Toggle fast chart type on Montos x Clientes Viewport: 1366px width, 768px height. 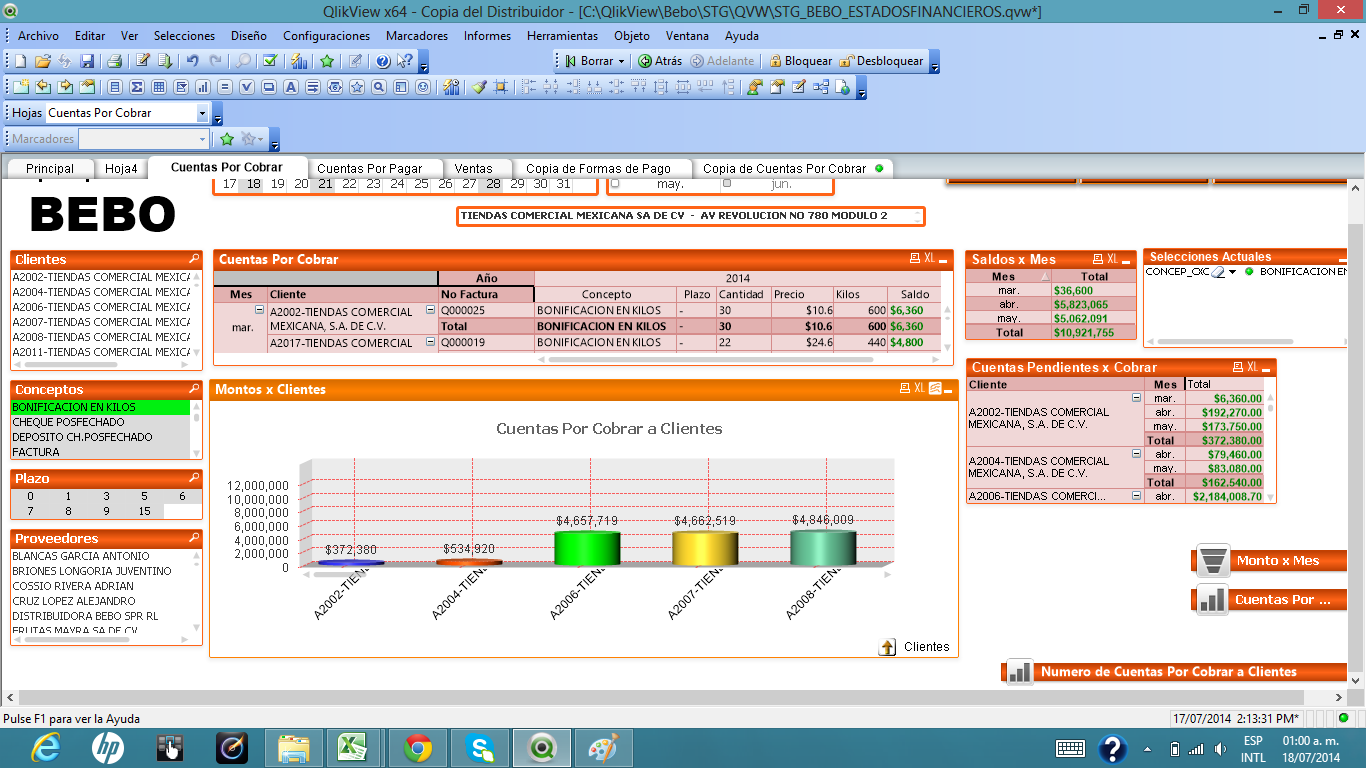[934, 389]
